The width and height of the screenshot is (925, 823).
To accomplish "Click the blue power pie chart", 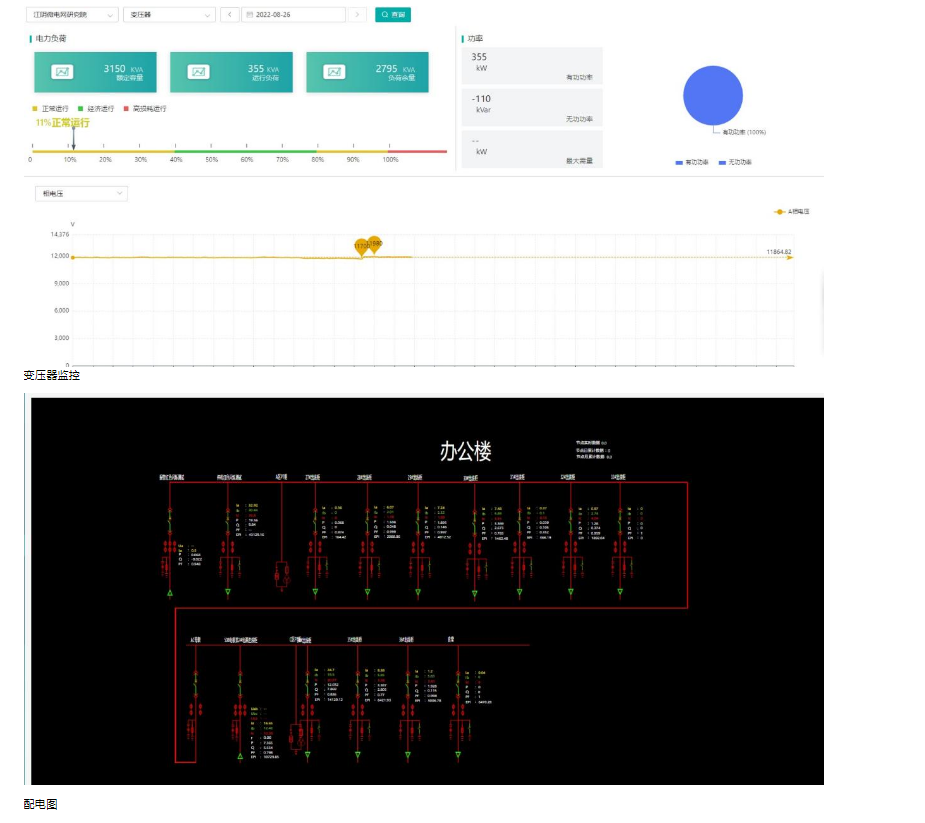I will tap(713, 96).
